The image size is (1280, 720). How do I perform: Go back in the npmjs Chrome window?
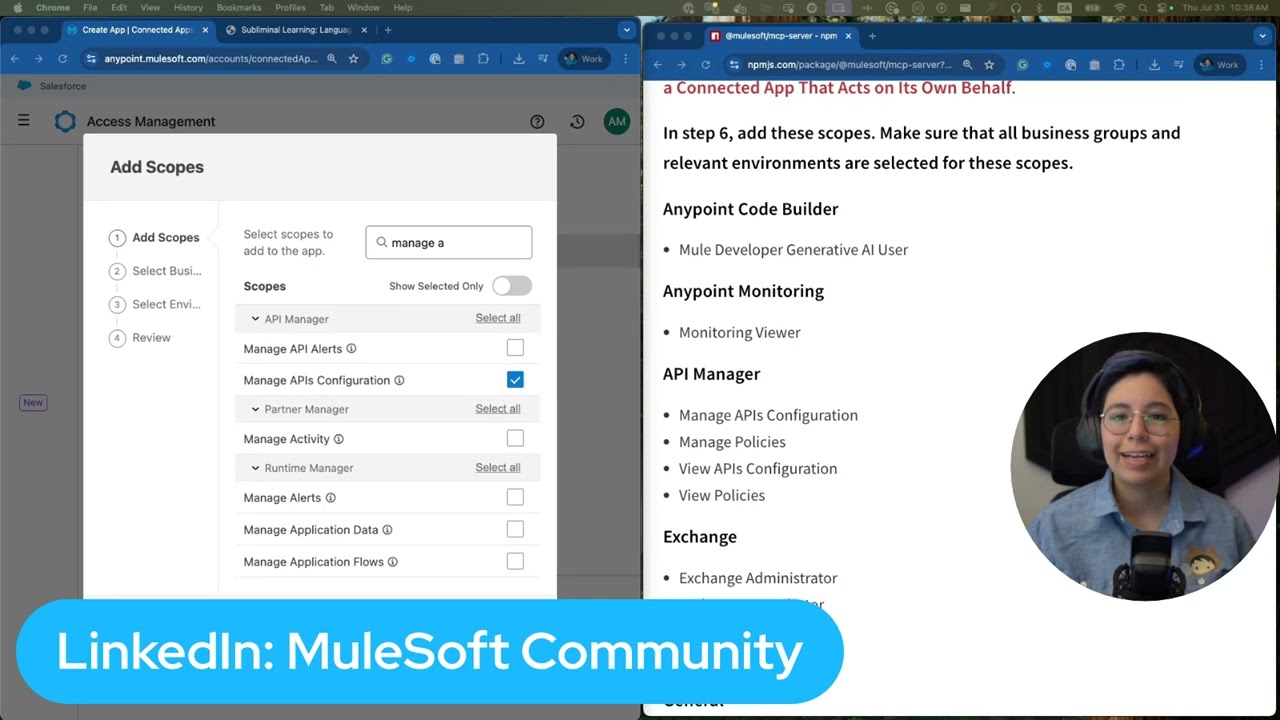(657, 65)
